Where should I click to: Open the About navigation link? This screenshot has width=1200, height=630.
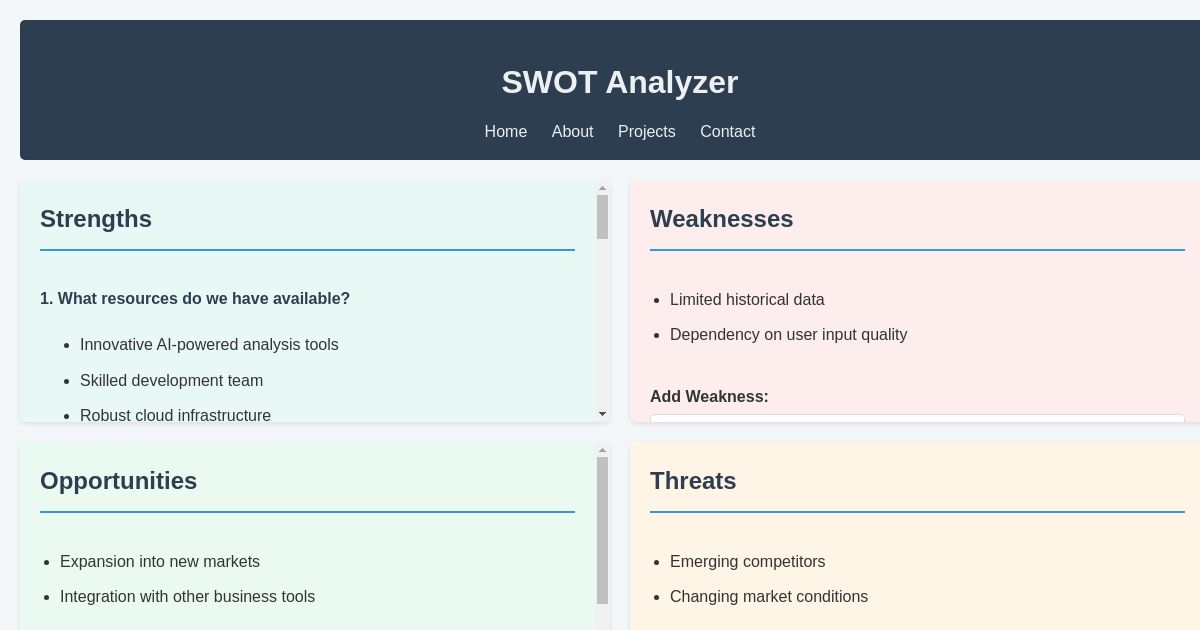point(572,131)
